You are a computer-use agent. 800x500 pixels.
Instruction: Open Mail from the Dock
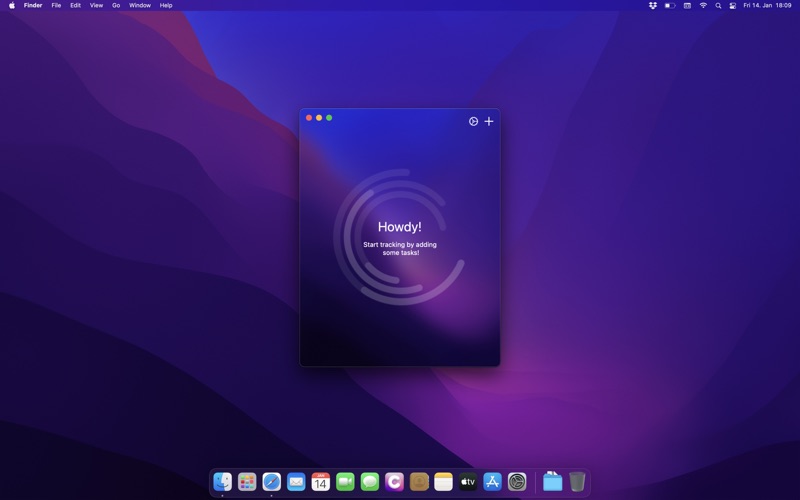click(296, 482)
